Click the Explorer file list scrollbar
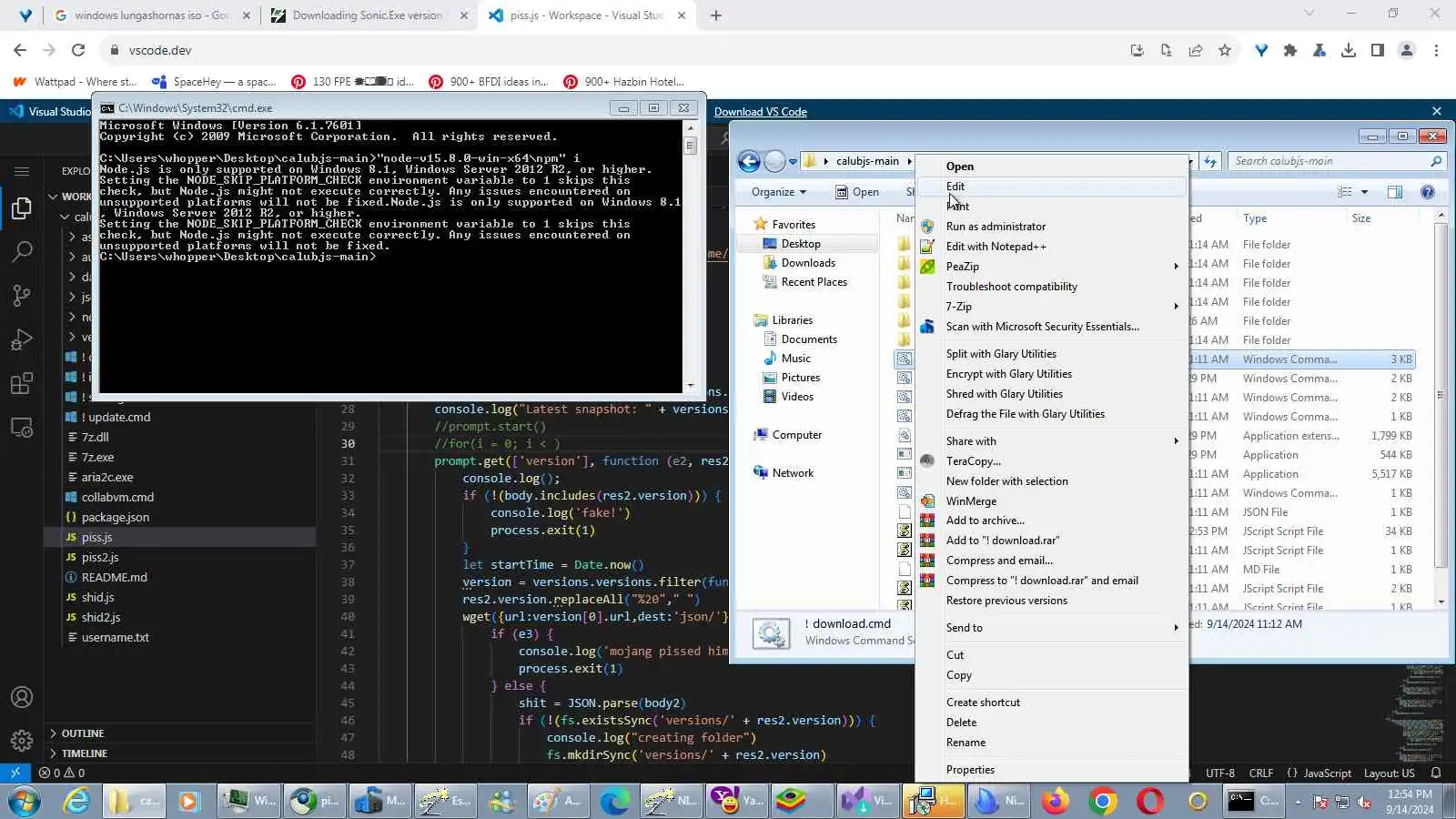The width and height of the screenshot is (1456, 819). coord(1441,409)
